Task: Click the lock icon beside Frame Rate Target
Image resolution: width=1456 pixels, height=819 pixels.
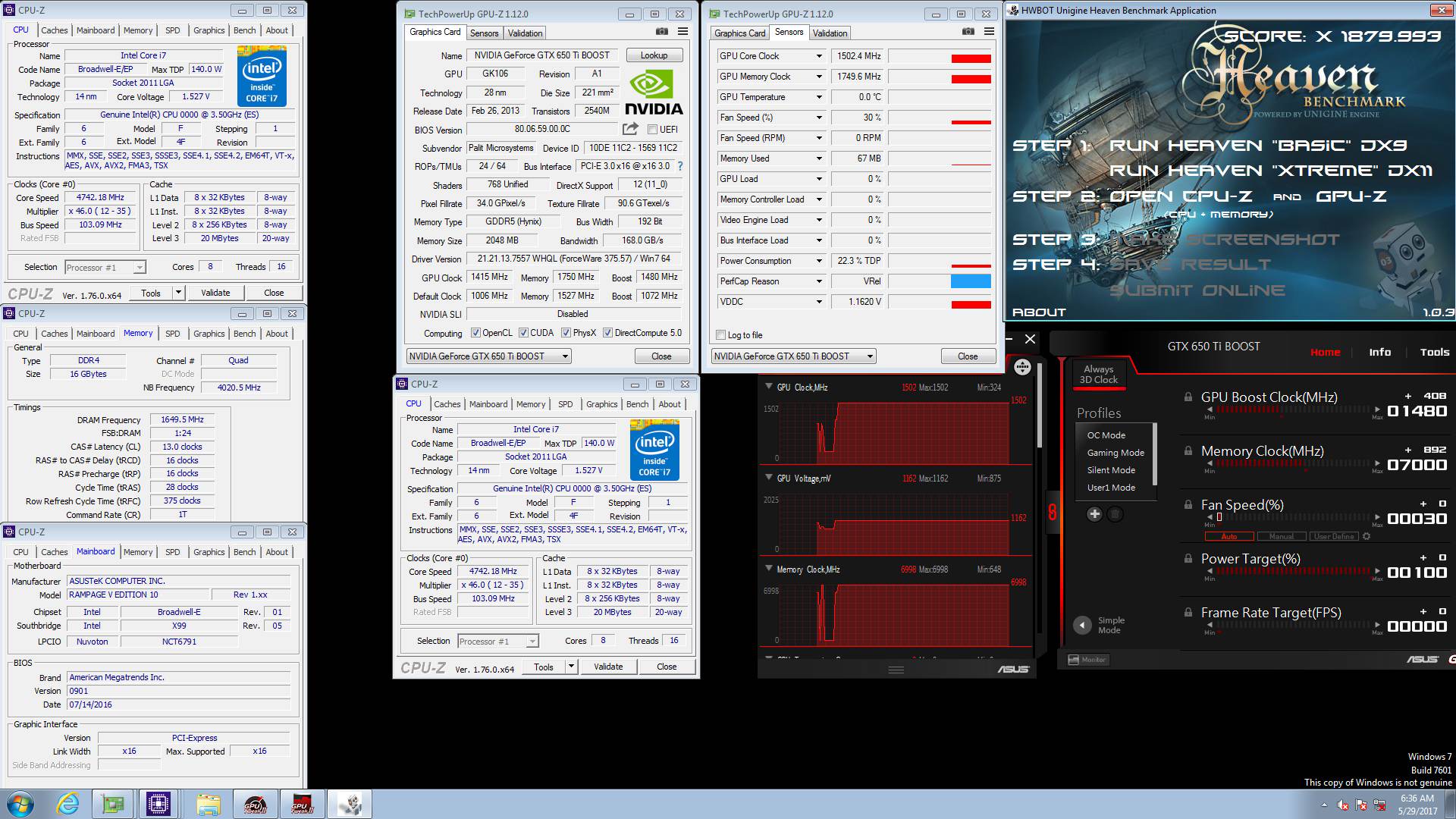Action: [x=1188, y=613]
